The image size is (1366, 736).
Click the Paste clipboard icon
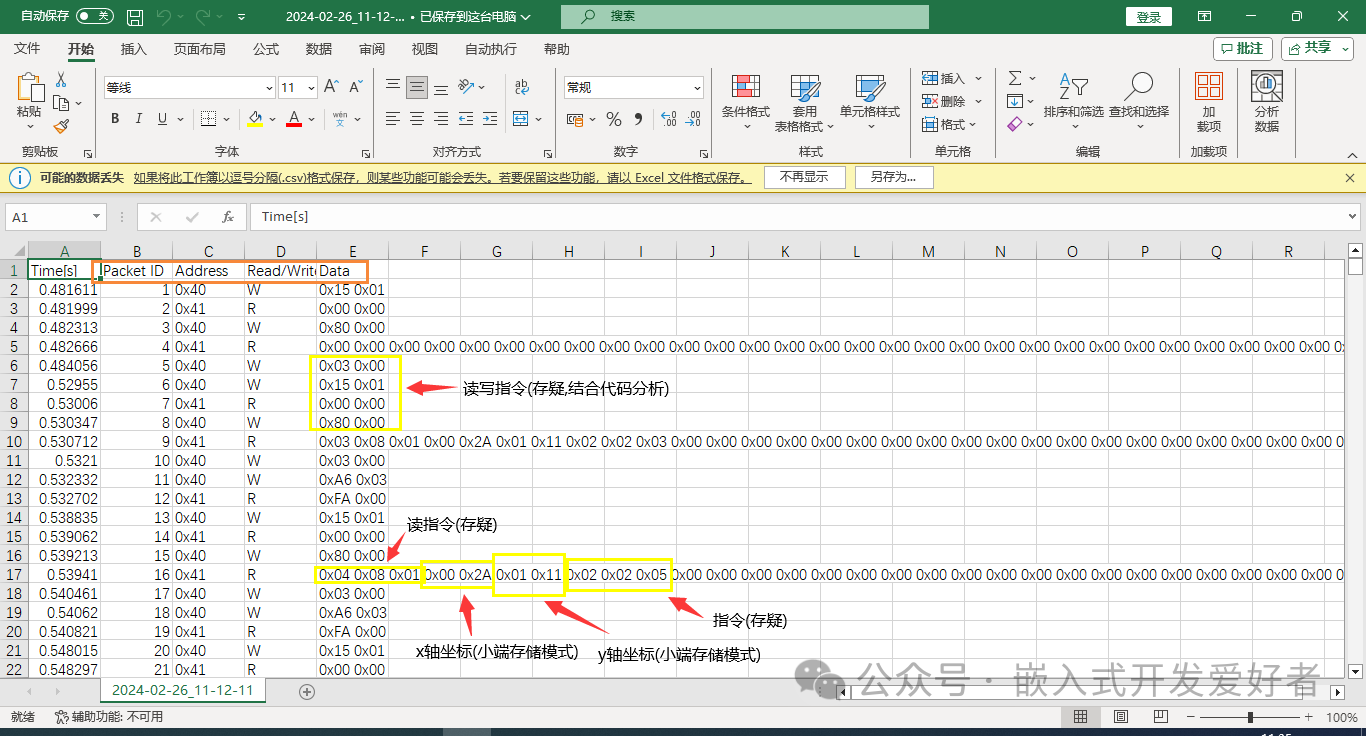click(x=30, y=87)
